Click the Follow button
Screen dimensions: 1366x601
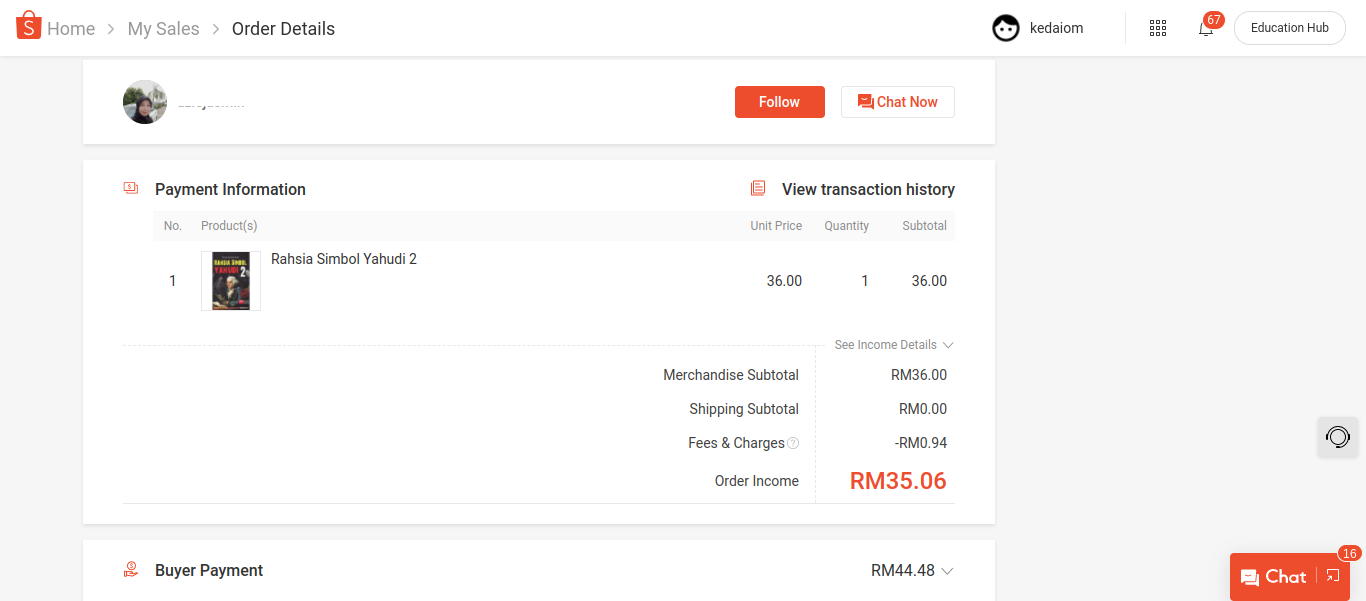779,102
